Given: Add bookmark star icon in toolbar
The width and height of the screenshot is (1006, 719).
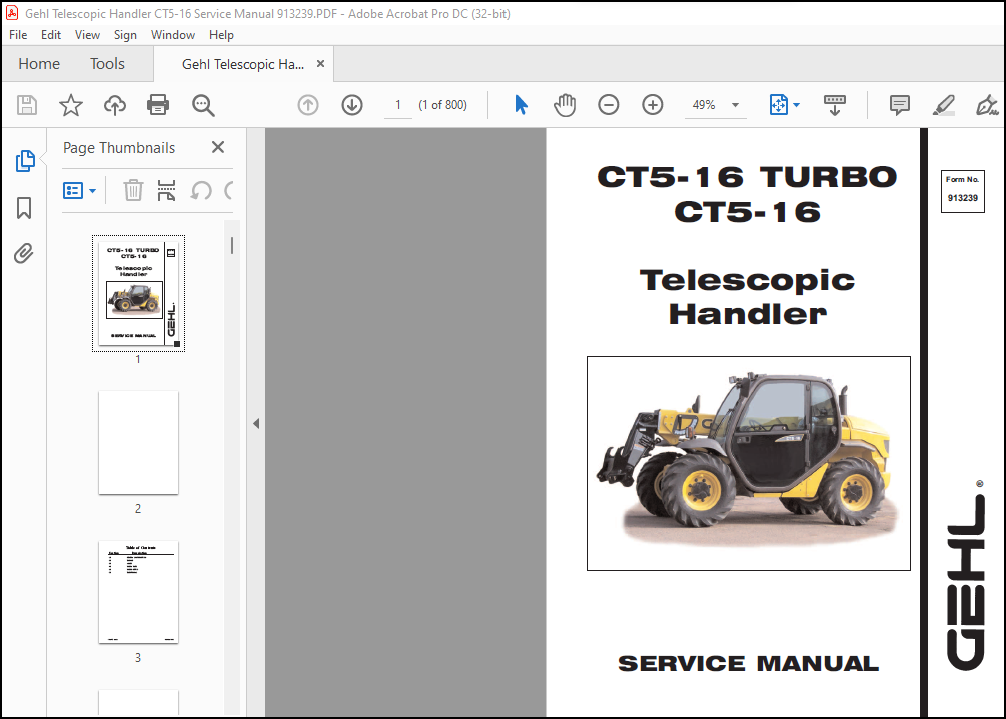Looking at the screenshot, I should pyautogui.click(x=71, y=105).
